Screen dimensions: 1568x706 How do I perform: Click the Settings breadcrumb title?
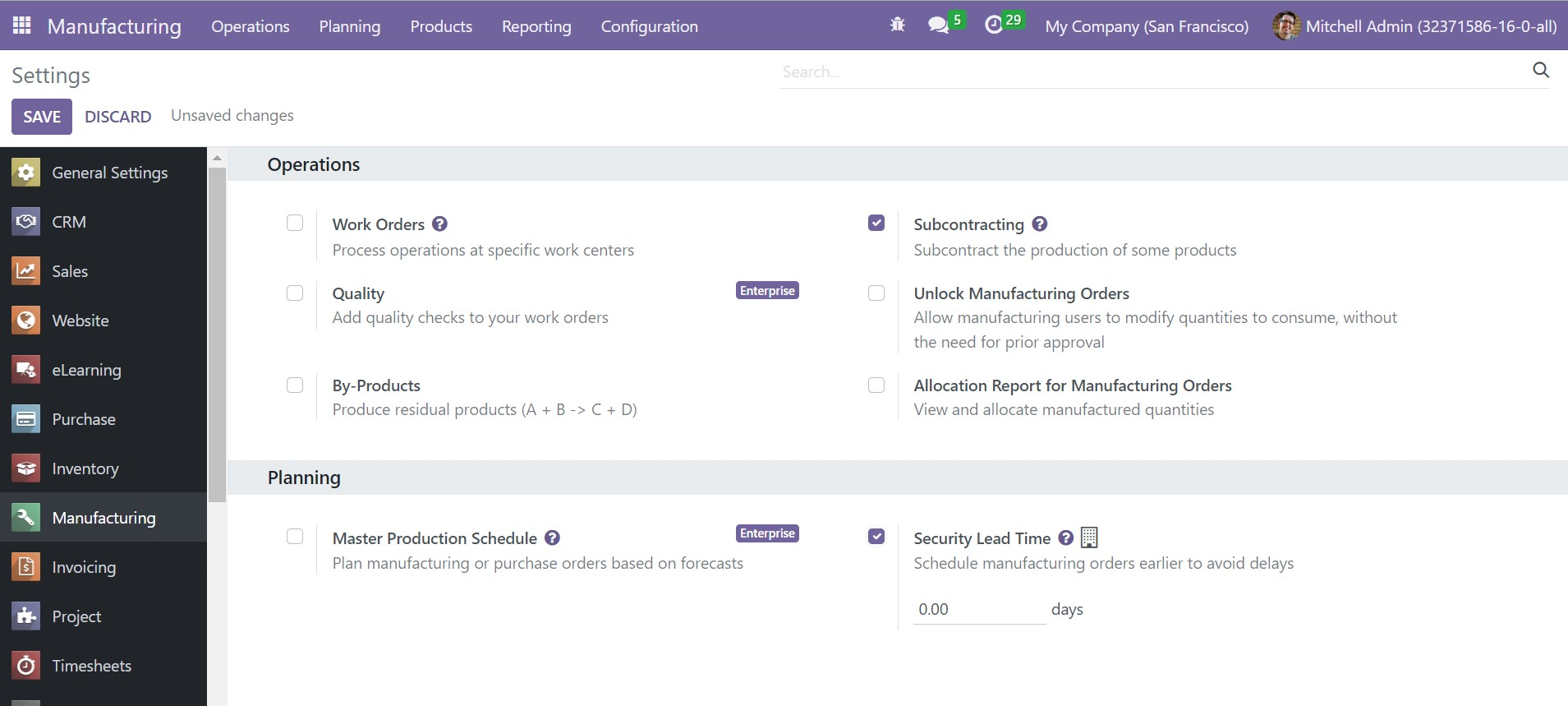pyautogui.click(x=51, y=76)
